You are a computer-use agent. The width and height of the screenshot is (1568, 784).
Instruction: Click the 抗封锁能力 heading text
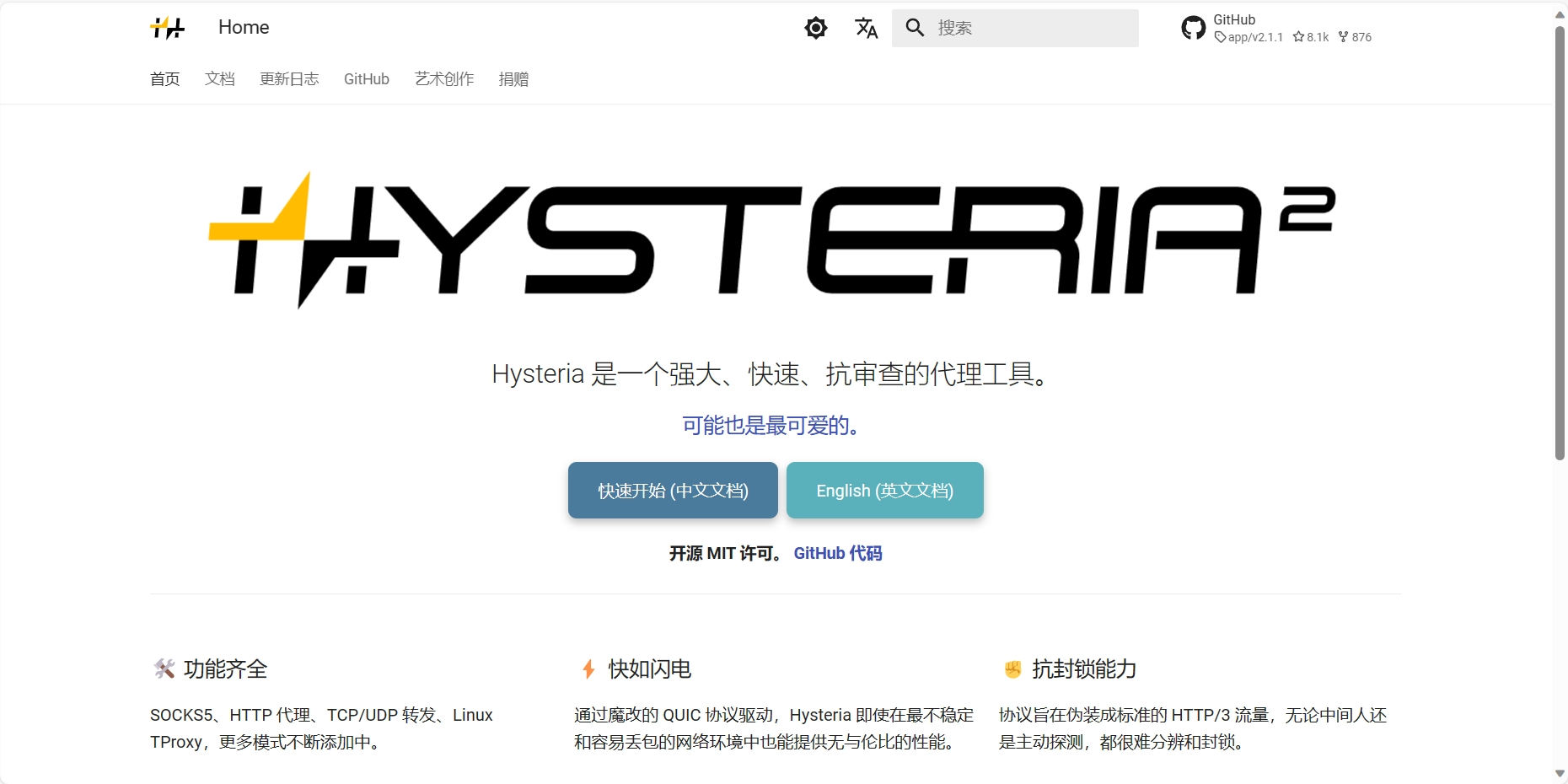(x=1084, y=669)
